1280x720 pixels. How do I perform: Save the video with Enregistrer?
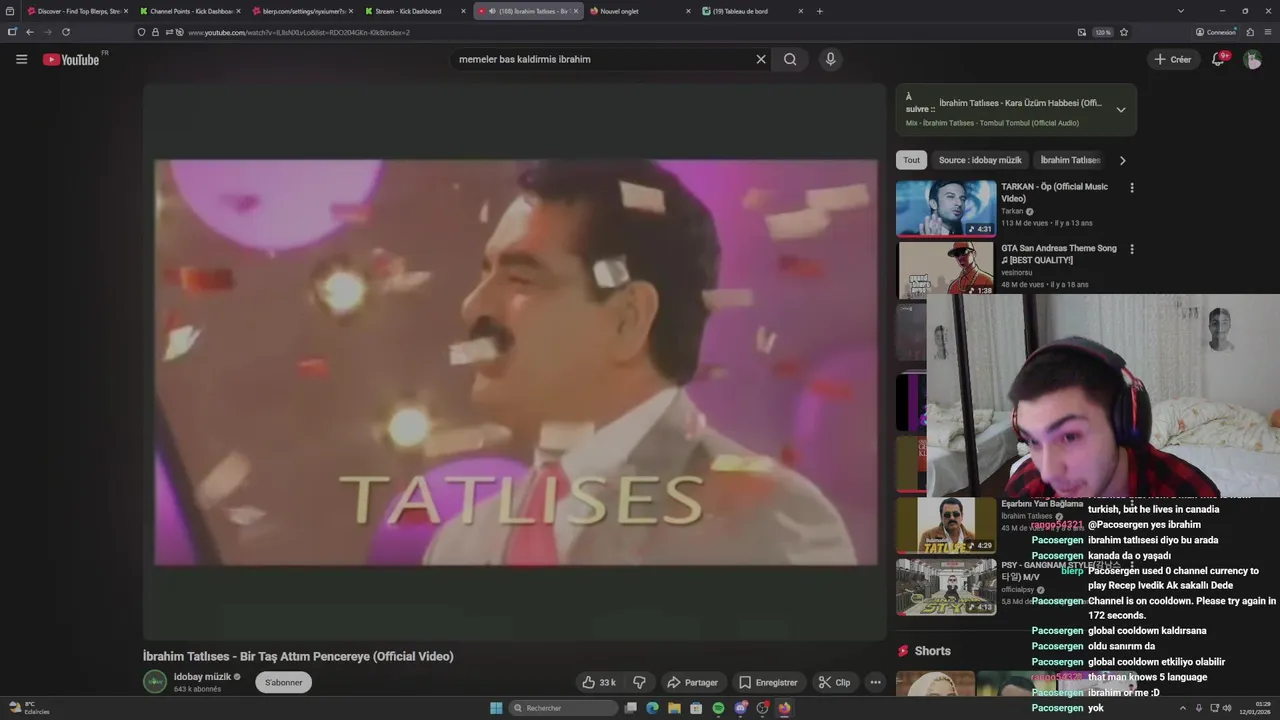click(768, 682)
